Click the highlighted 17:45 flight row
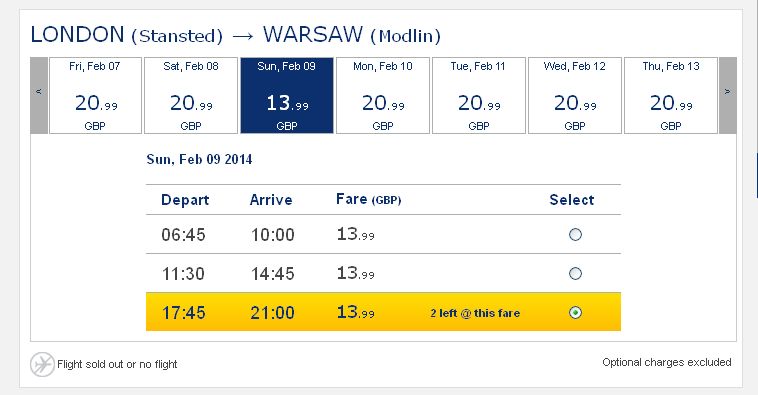The width and height of the screenshot is (758, 395). click(383, 312)
